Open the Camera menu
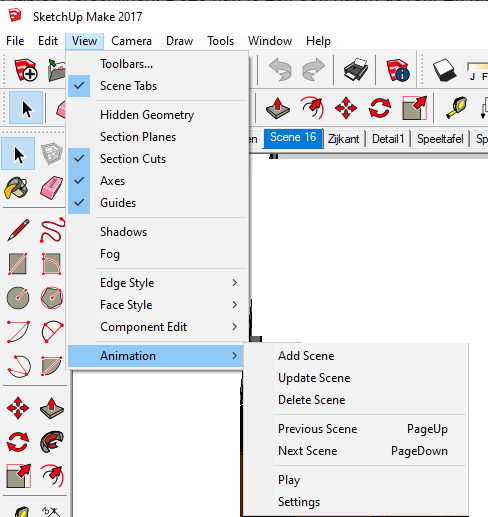This screenshot has width=488, height=517. (131, 41)
